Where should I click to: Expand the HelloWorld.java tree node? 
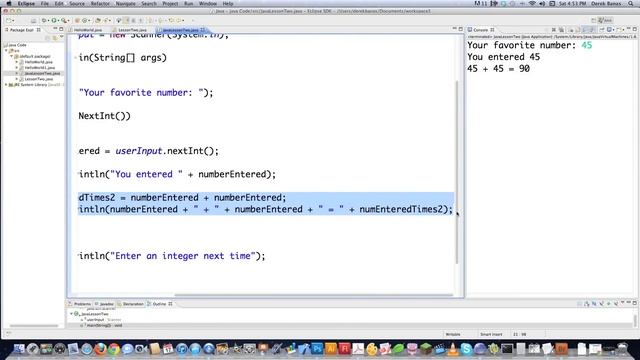(x=17, y=62)
